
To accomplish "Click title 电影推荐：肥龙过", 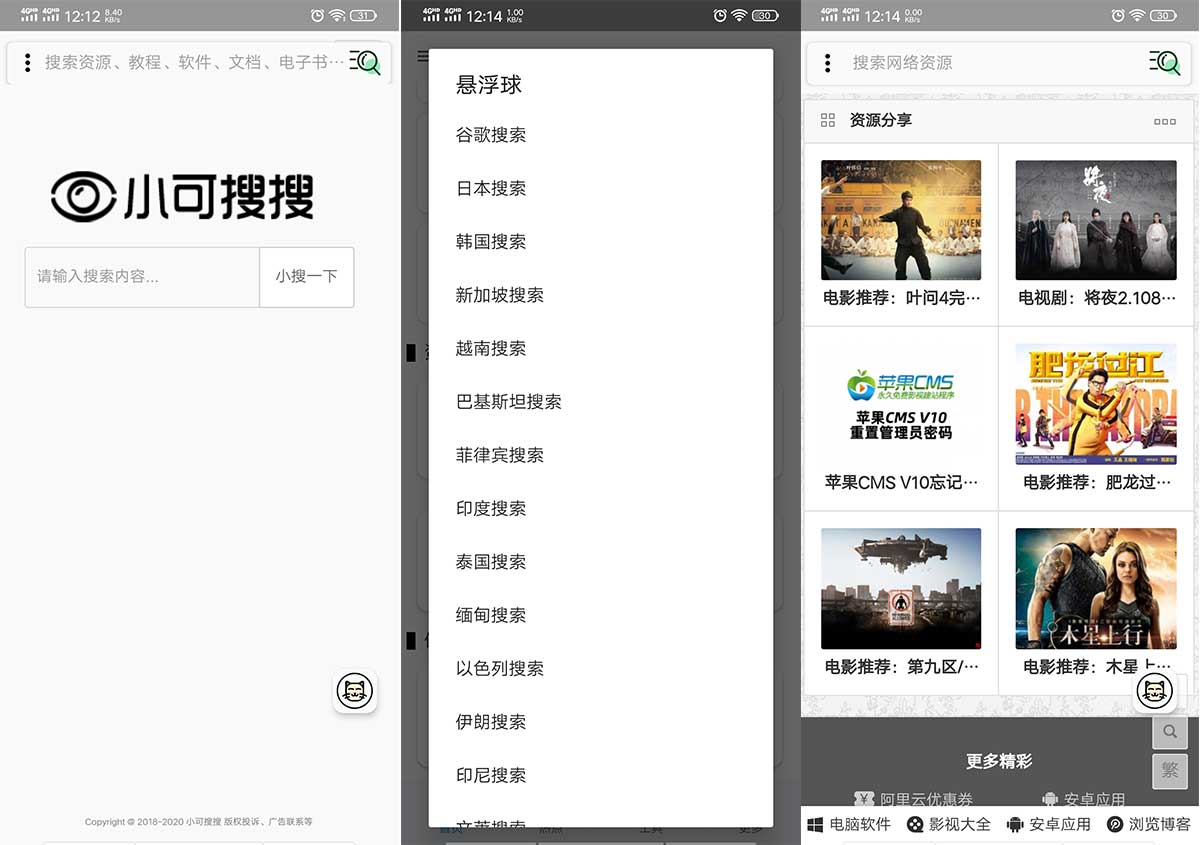I will click(x=1097, y=482).
